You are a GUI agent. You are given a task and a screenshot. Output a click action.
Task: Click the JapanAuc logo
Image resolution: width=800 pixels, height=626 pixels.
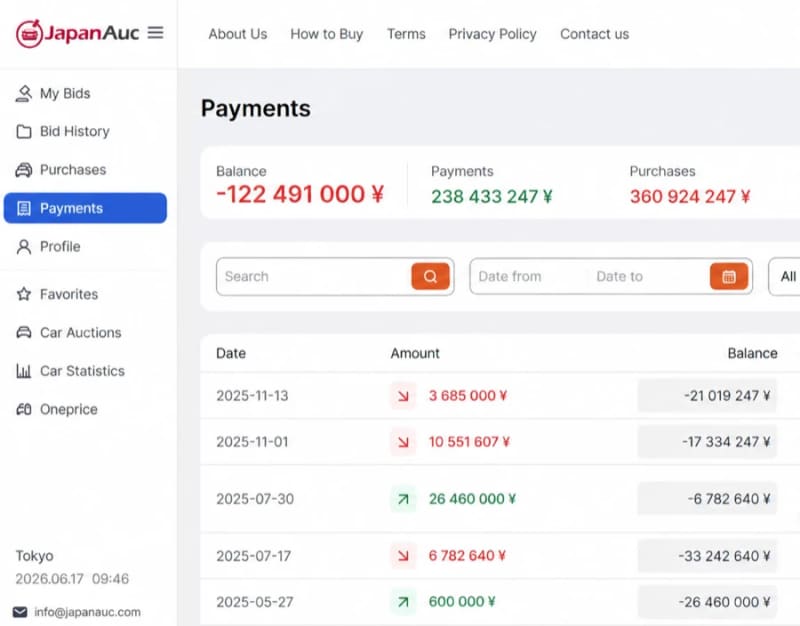(77, 33)
